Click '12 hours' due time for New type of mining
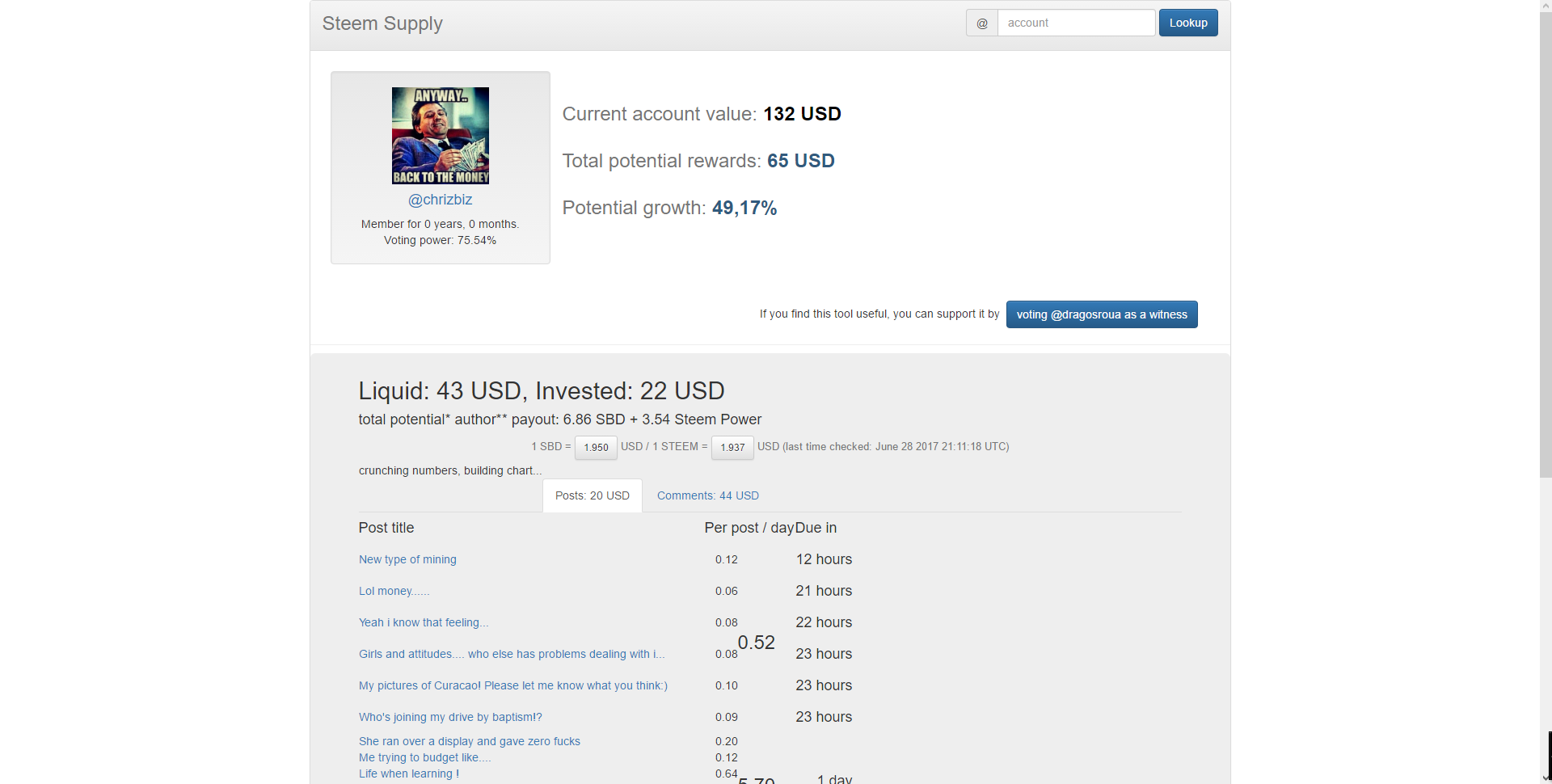The image size is (1552, 784). (x=824, y=559)
